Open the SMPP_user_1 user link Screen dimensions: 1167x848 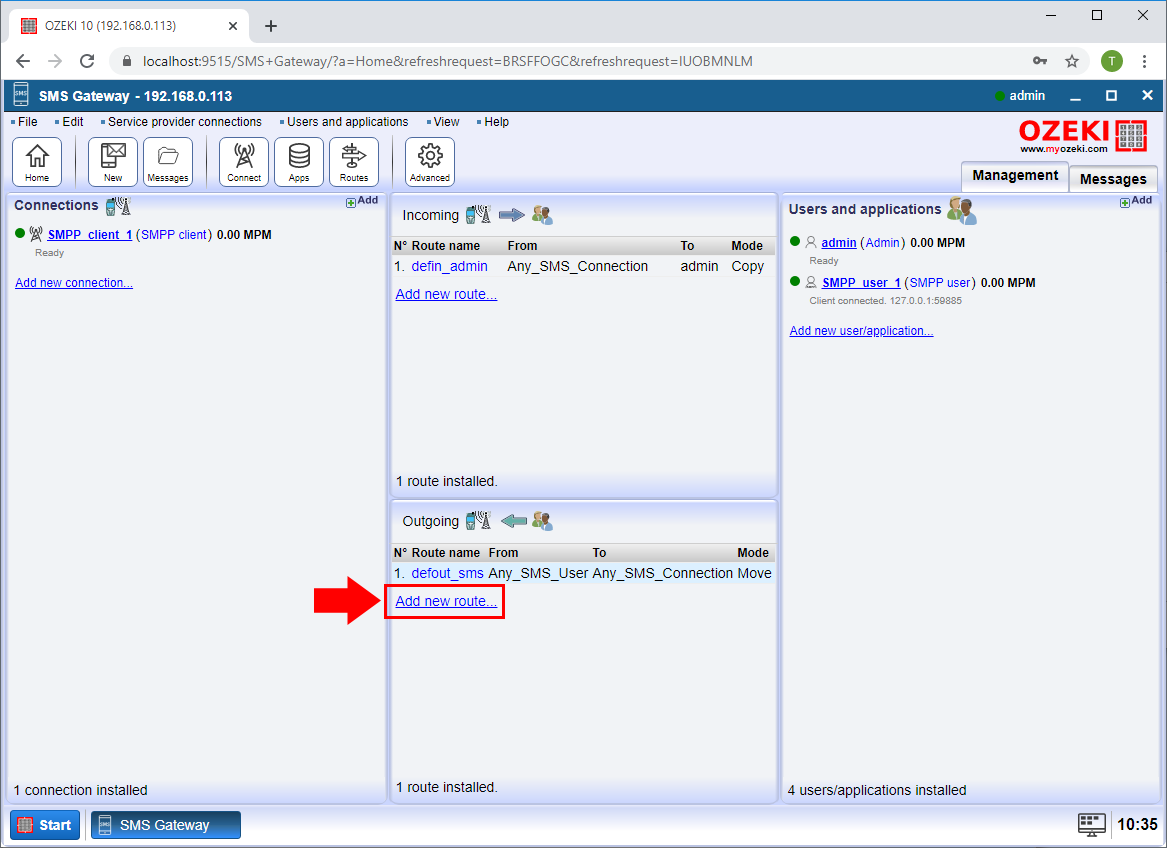click(x=861, y=283)
